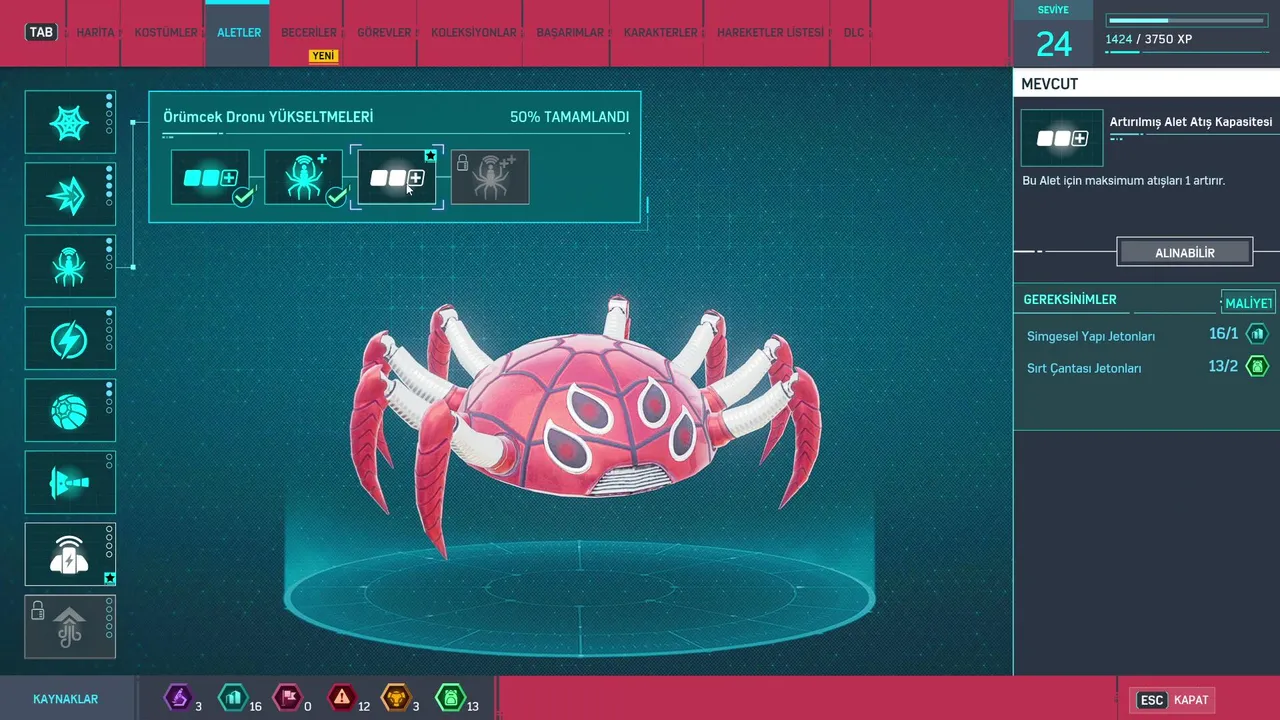Click upgrade preview icon in MEVCUT panel
The height and width of the screenshot is (720, 1280).
click(1062, 138)
